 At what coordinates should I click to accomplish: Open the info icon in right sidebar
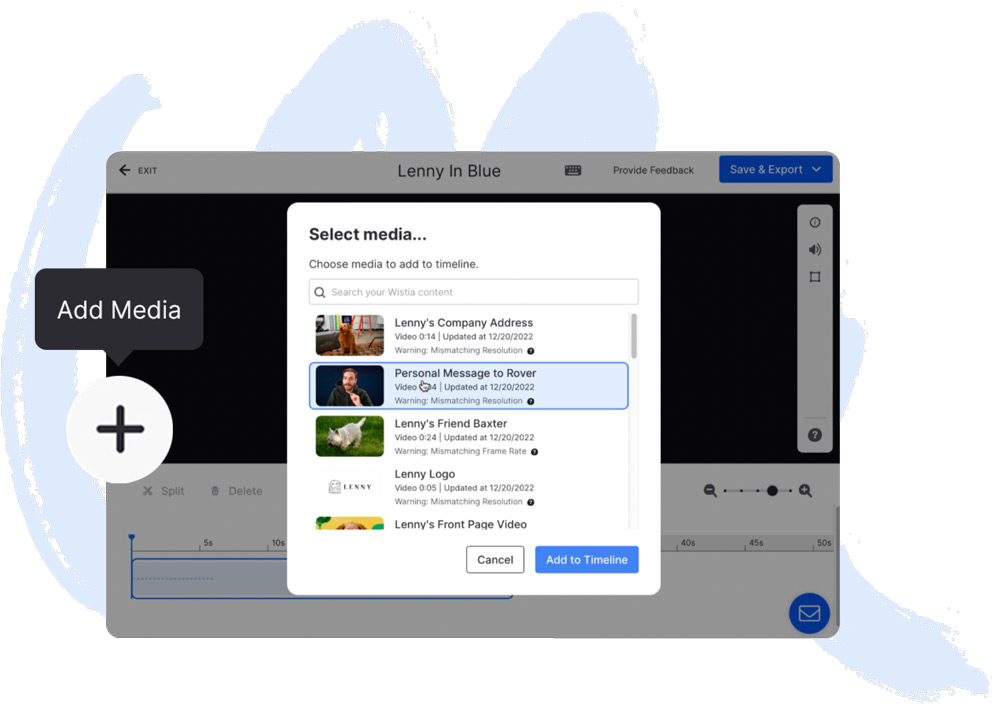pos(814,223)
